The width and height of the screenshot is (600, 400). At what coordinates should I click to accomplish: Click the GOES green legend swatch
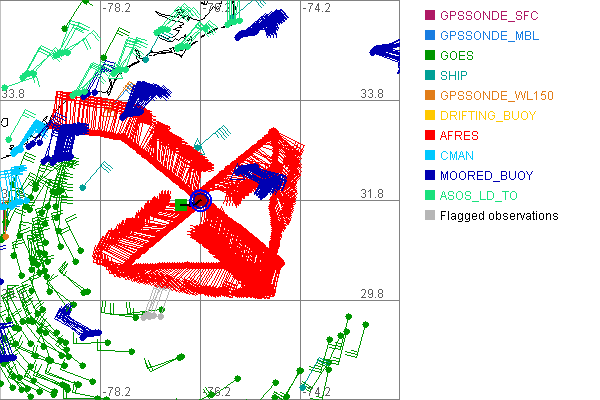[430, 56]
